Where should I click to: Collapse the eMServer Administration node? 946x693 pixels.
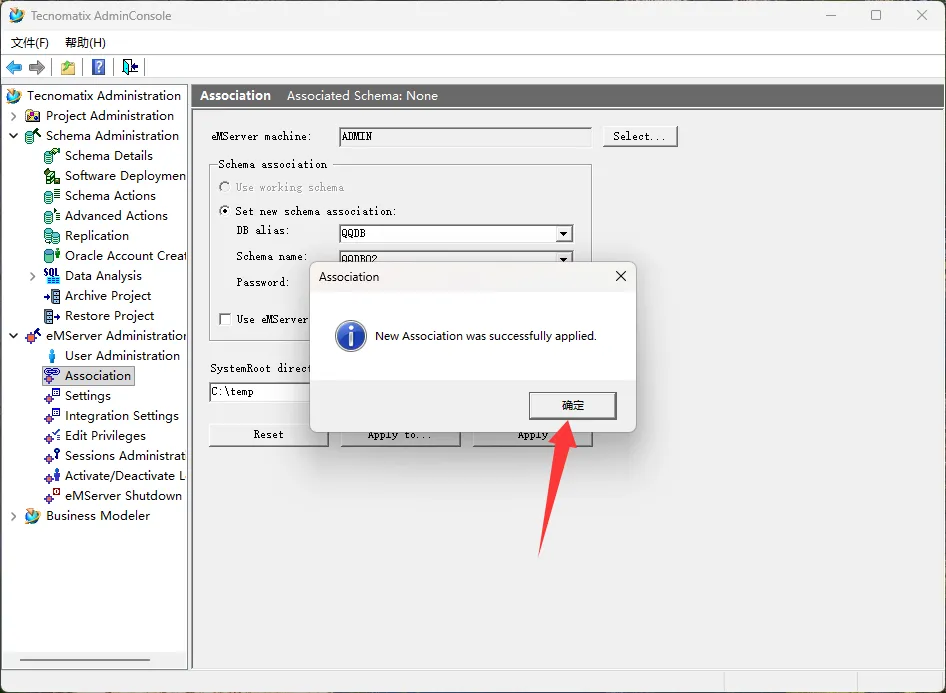point(13,336)
